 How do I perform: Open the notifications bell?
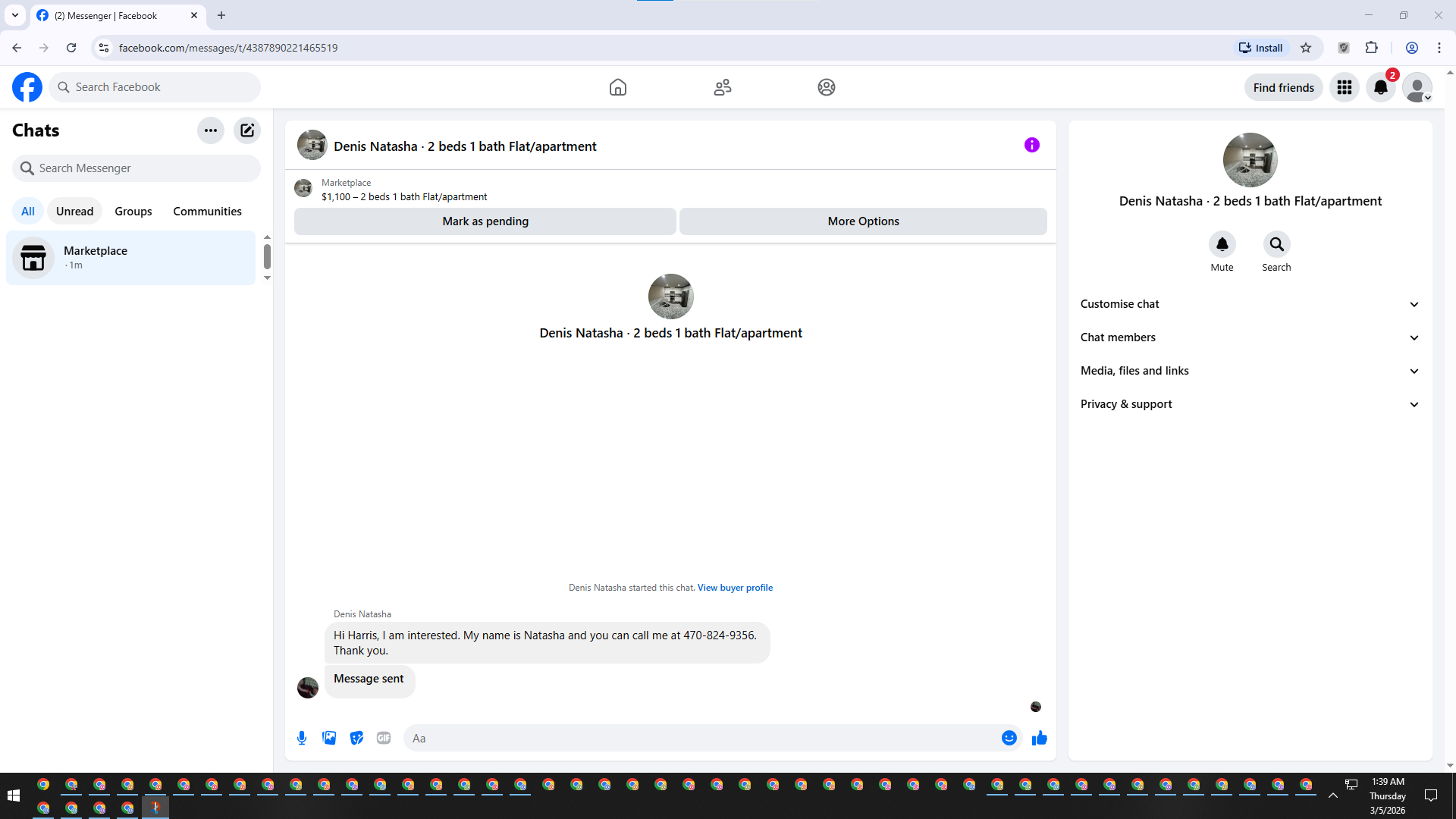pyautogui.click(x=1381, y=87)
